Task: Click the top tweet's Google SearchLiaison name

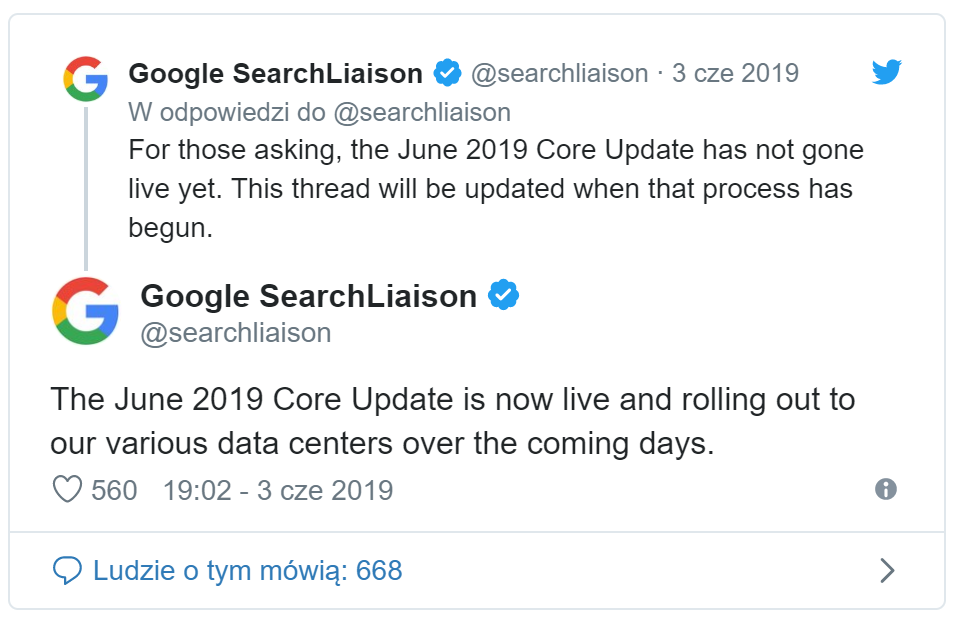Action: (275, 73)
